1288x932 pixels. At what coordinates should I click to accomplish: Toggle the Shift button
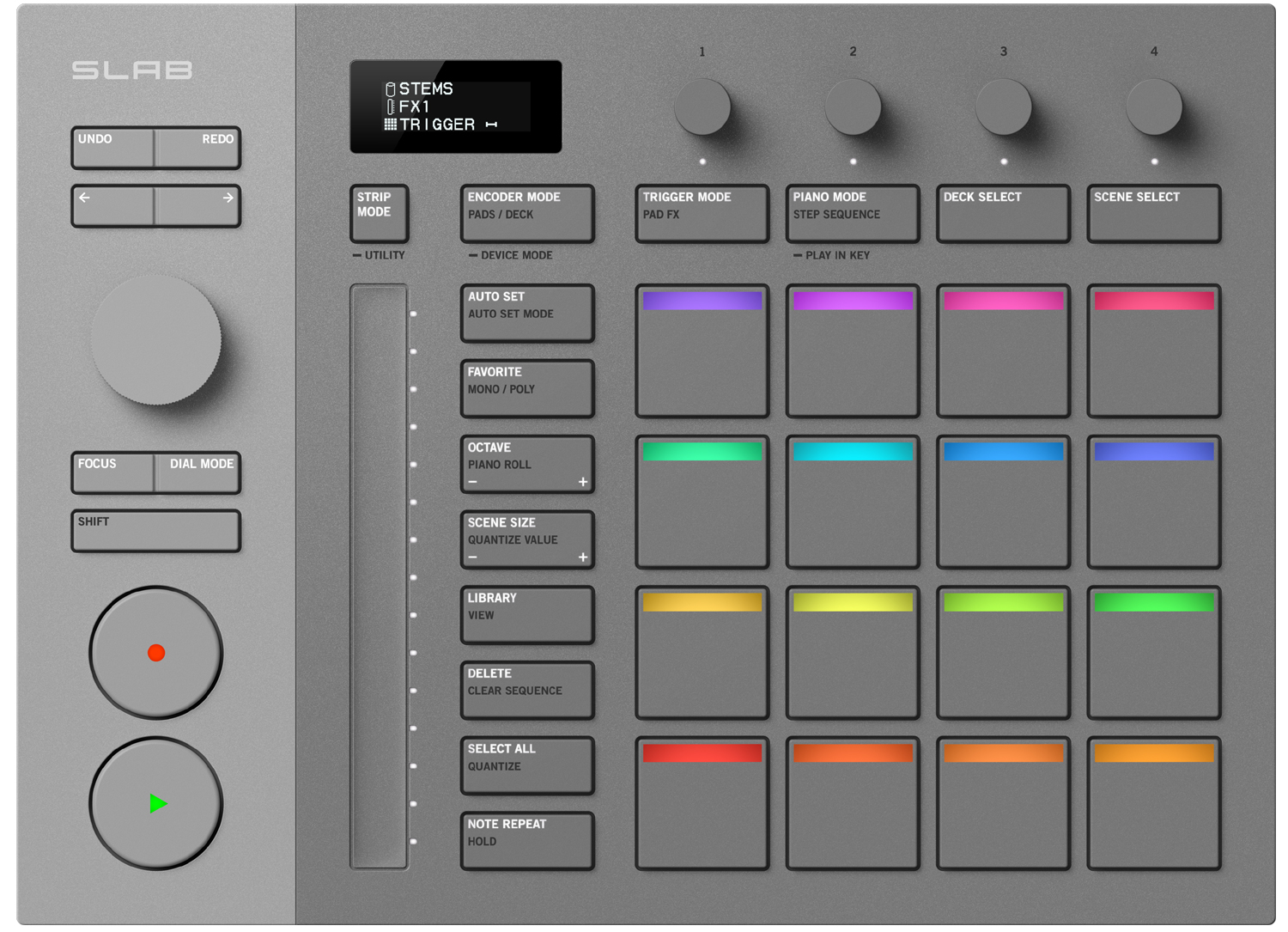(156, 531)
